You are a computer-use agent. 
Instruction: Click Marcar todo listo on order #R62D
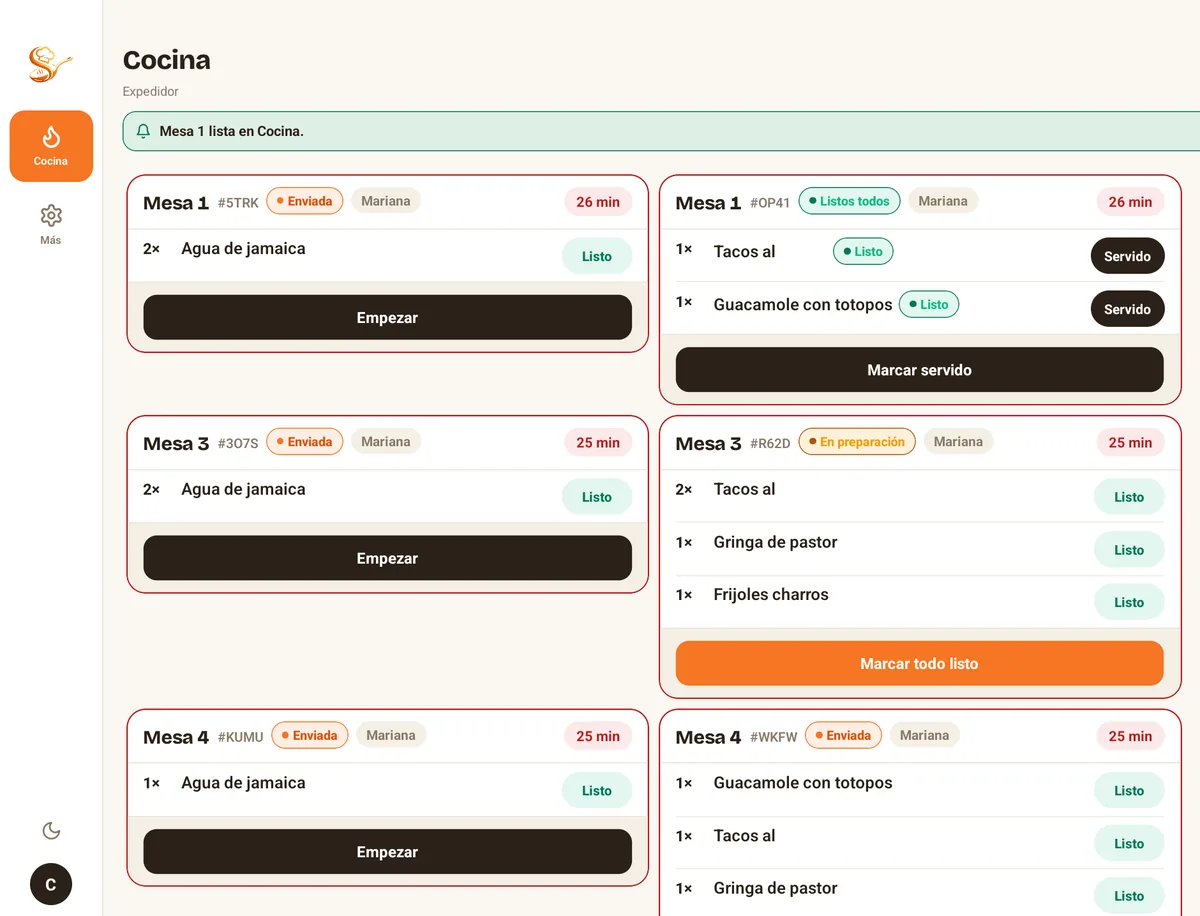click(x=919, y=663)
